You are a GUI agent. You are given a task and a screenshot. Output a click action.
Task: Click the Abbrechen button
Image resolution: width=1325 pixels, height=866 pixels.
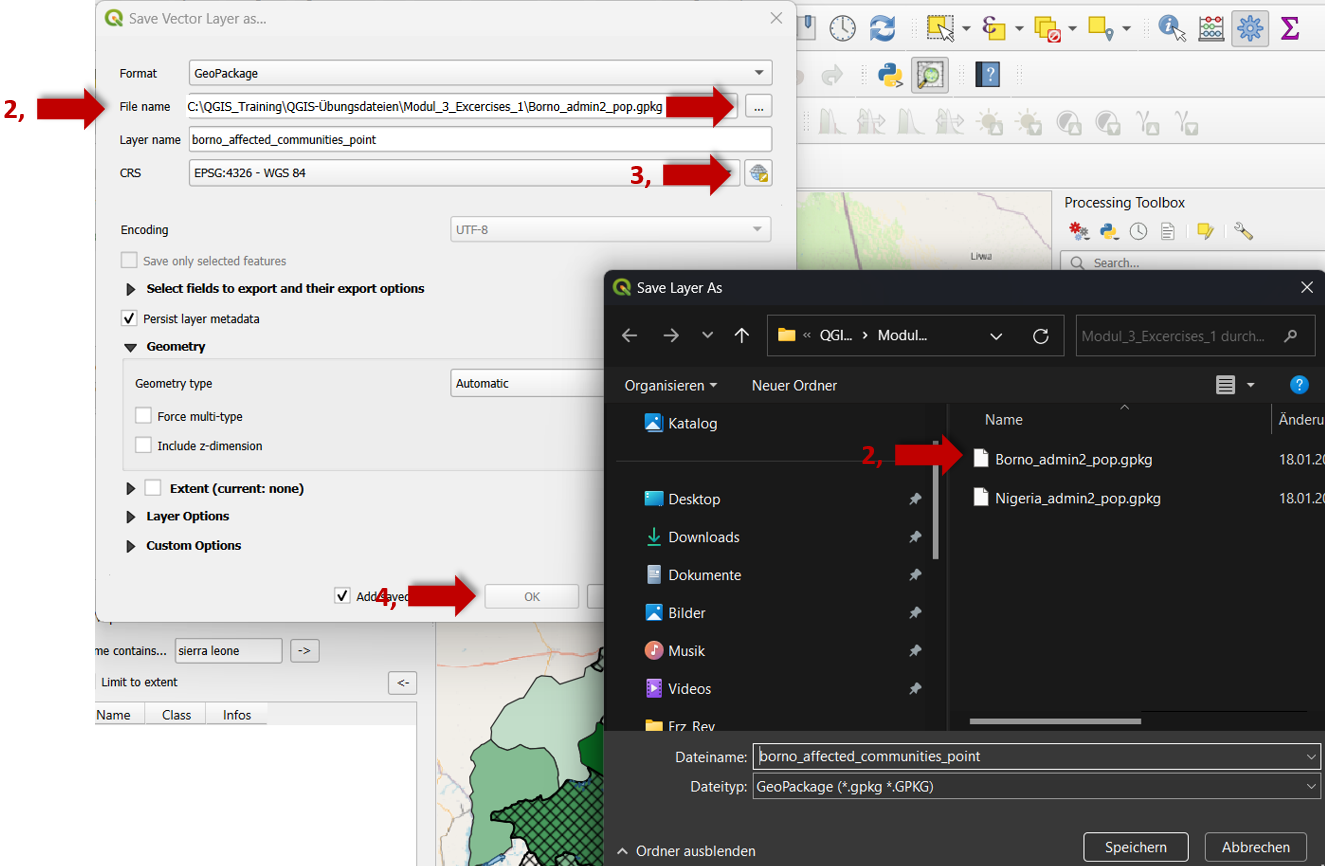[1255, 847]
